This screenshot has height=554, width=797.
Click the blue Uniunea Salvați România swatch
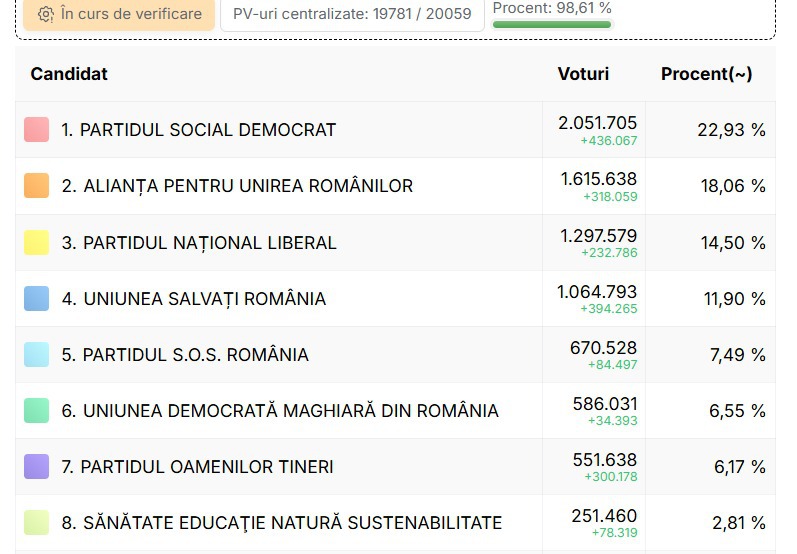[x=37, y=298]
